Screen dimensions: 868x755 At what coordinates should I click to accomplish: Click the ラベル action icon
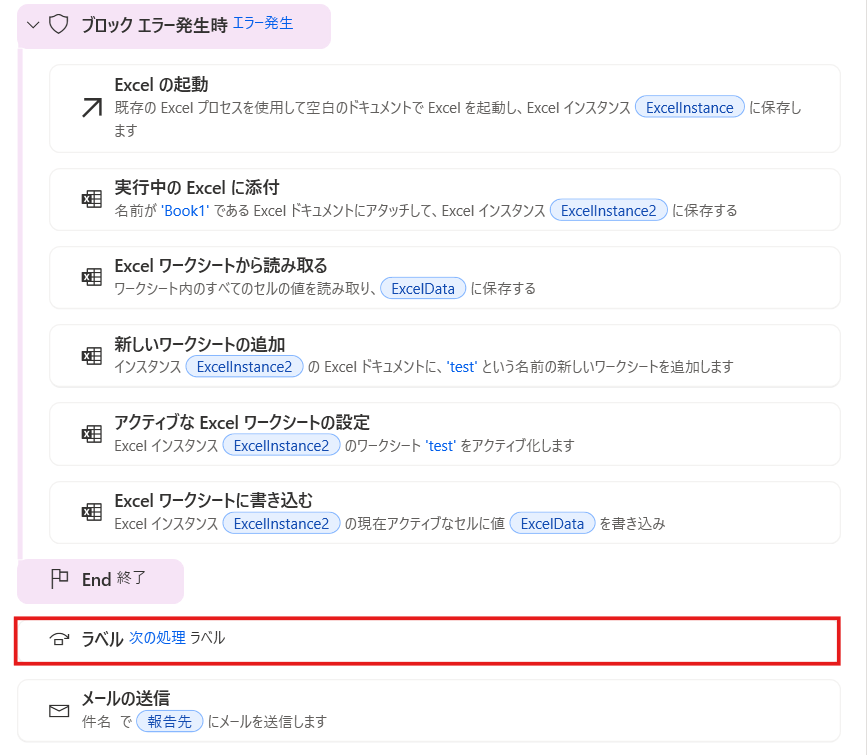(x=59, y=640)
